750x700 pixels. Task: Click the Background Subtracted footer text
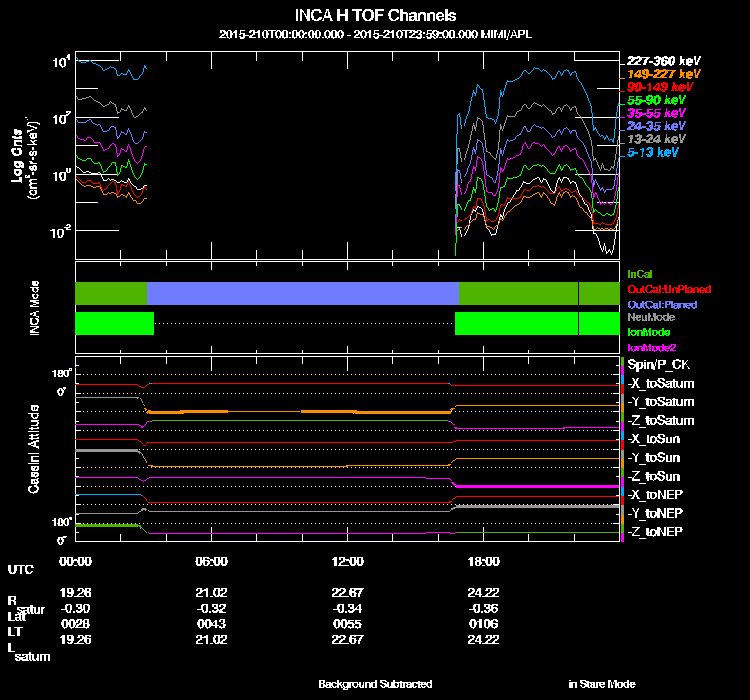pos(375,684)
